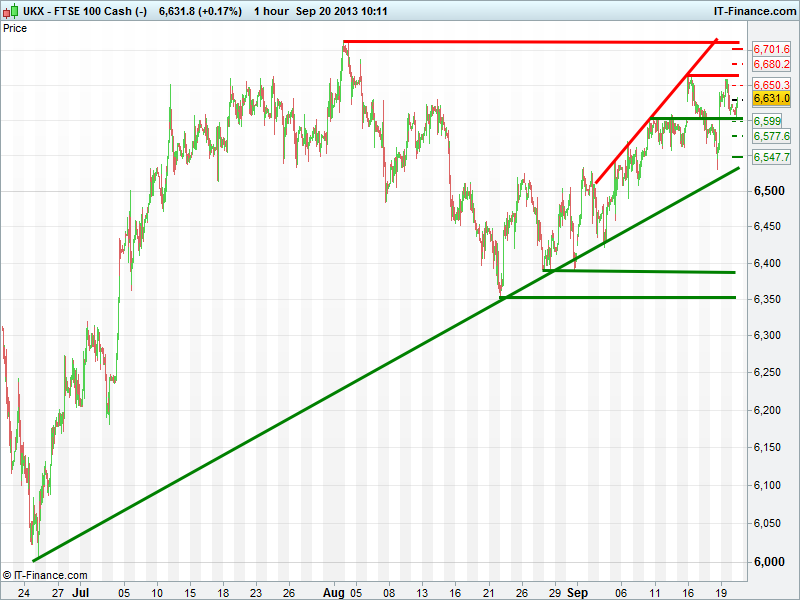
Task: Click the 6,350 price axis value
Action: 769,299
